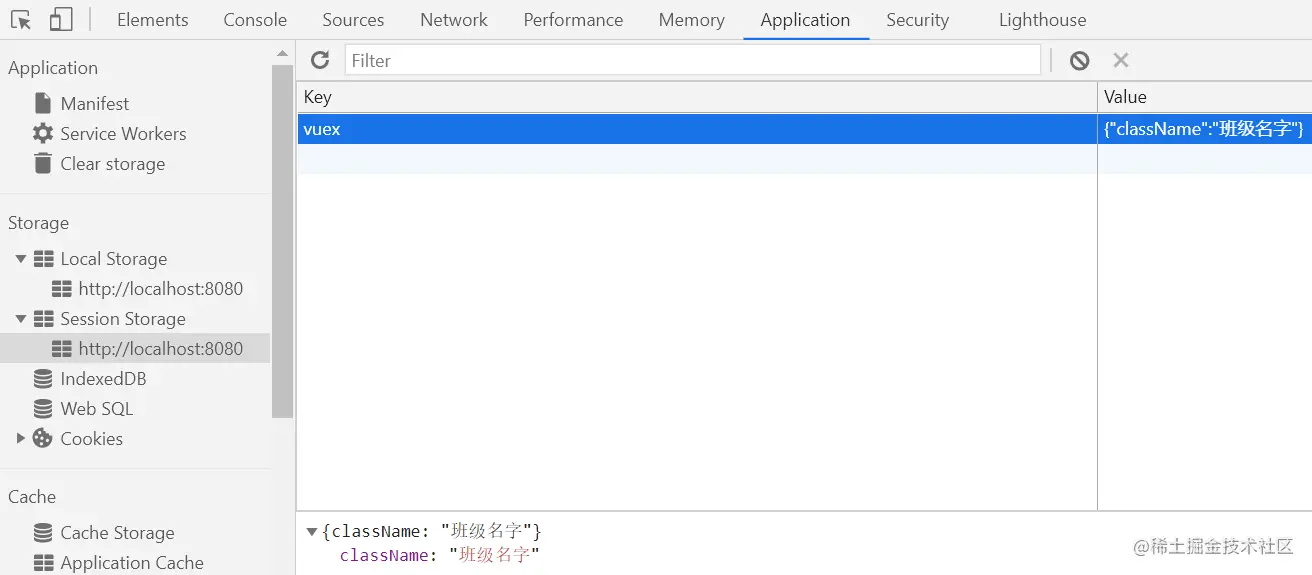The width and height of the screenshot is (1312, 575).
Task: Open the Cache Storage item
Action: pyautogui.click(x=117, y=533)
